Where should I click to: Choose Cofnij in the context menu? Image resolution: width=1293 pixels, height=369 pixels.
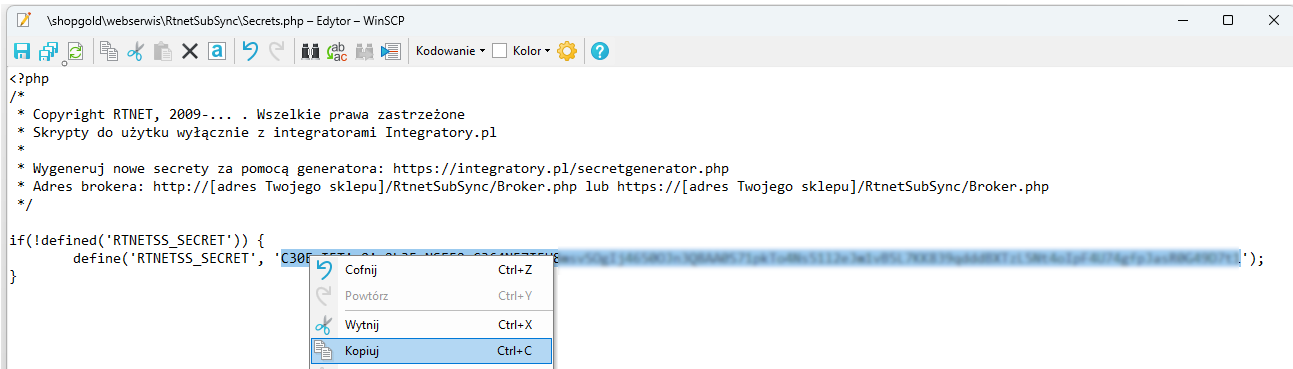tap(431, 269)
